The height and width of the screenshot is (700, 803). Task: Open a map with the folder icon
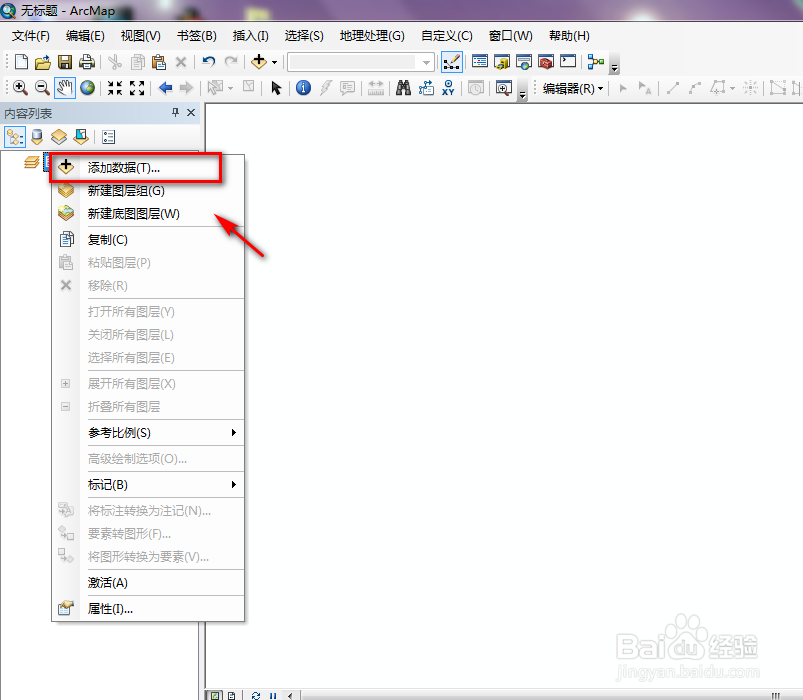(43, 62)
